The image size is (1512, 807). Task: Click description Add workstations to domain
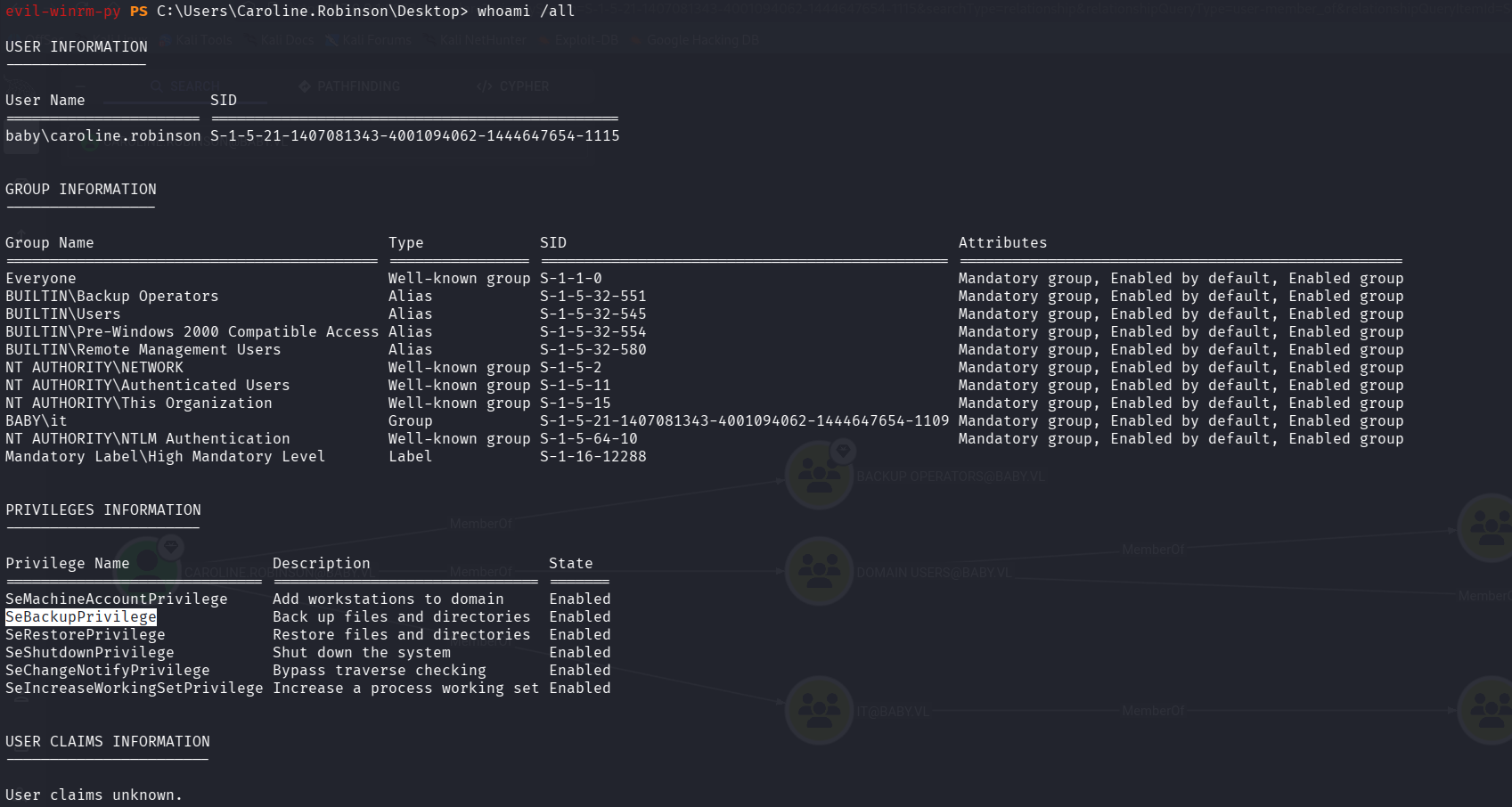(388, 599)
